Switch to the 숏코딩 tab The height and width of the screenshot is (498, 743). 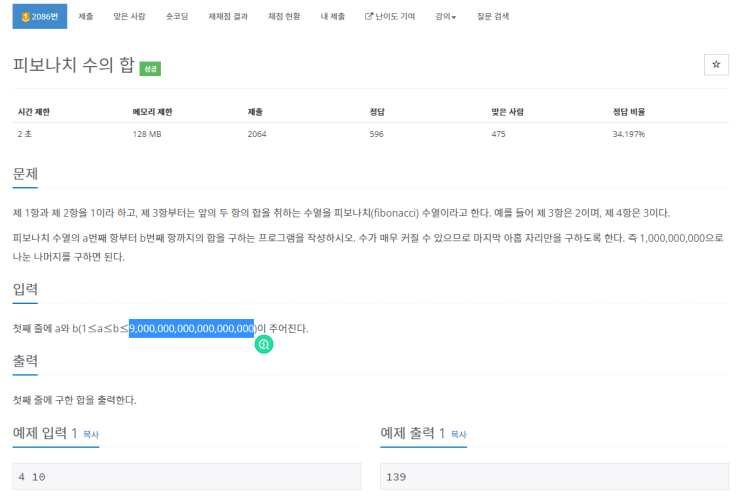coord(177,17)
